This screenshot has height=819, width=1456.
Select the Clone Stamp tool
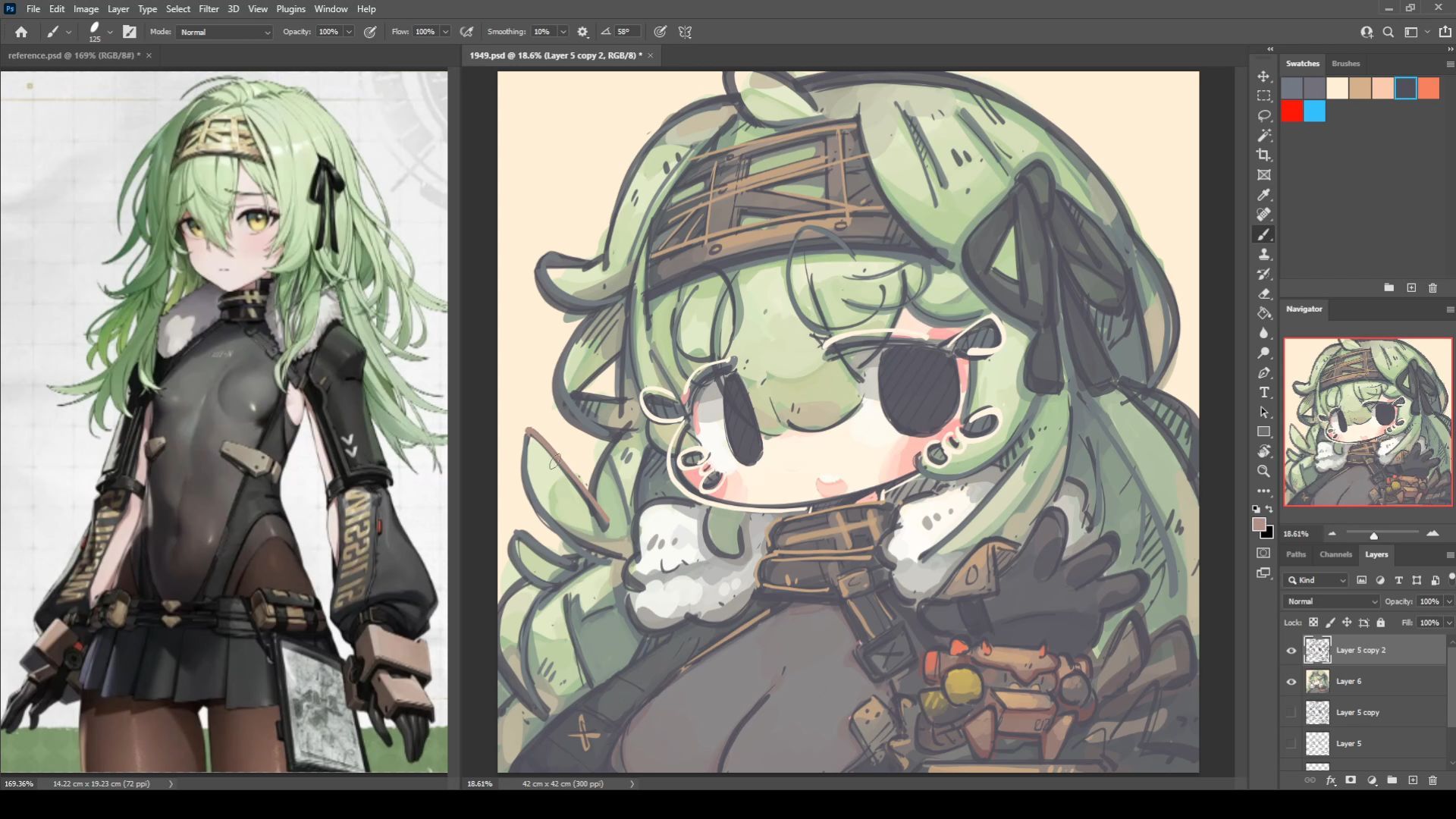coord(1263,254)
